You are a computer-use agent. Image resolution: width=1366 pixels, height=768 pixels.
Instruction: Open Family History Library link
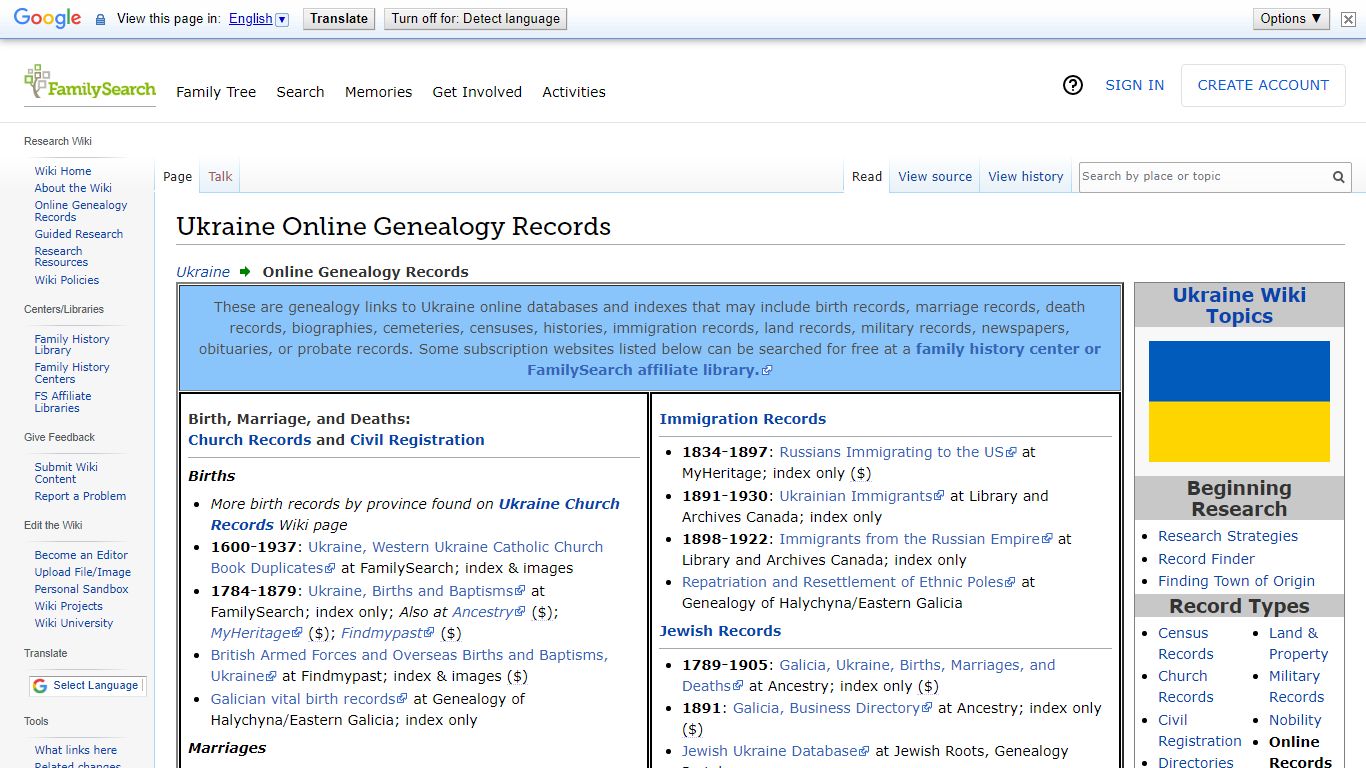click(72, 345)
